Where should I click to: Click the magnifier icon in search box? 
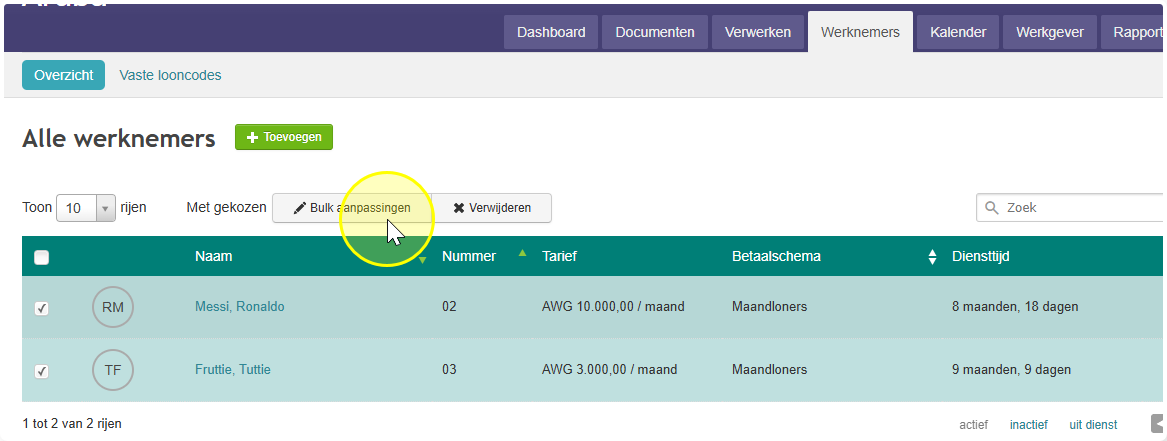(x=991, y=207)
